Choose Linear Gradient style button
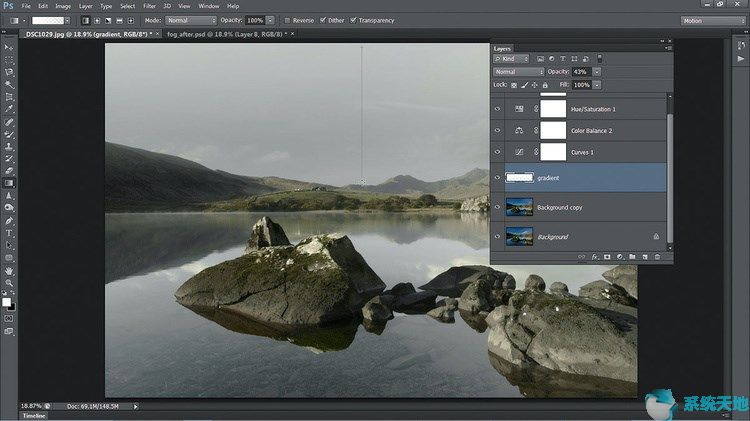750x421 pixels. [86, 21]
